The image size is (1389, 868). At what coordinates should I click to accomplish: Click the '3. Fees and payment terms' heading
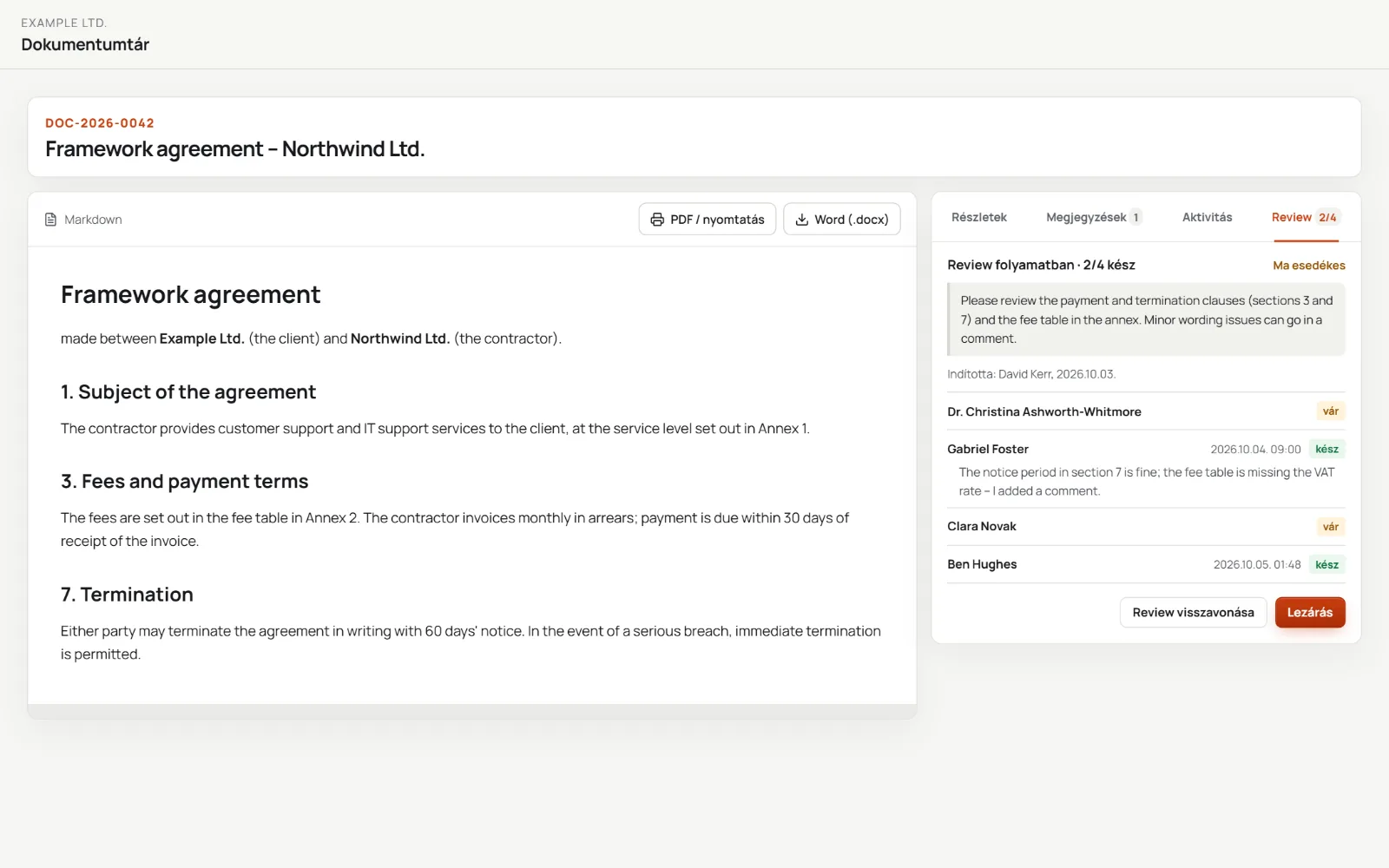pos(185,482)
